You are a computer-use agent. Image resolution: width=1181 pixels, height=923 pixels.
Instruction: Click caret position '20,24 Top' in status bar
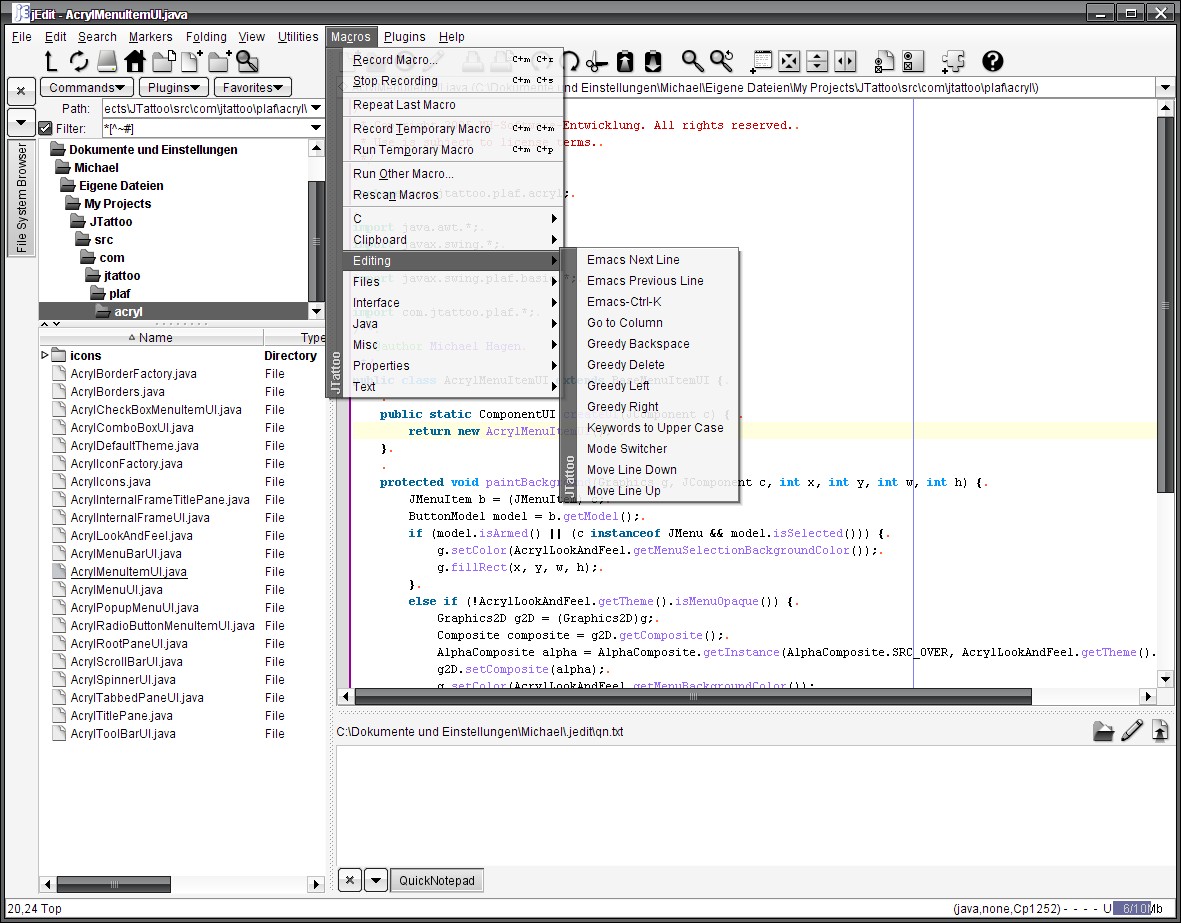(x=35, y=909)
